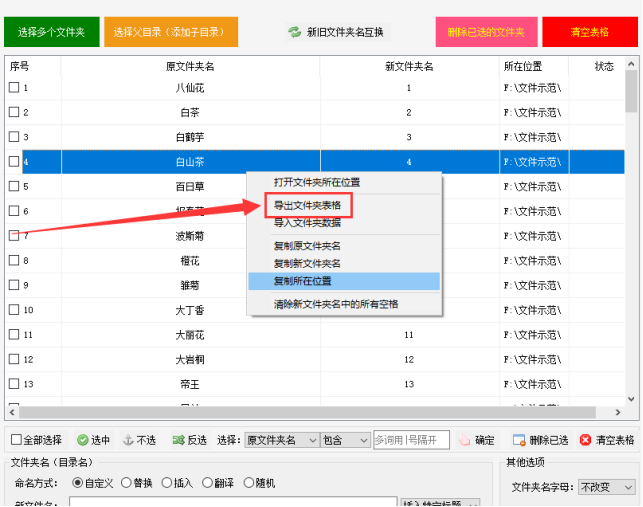Choose 打开文件夹所在位置 in context menu
Viewport: 643px width, 507px height.
click(317, 183)
